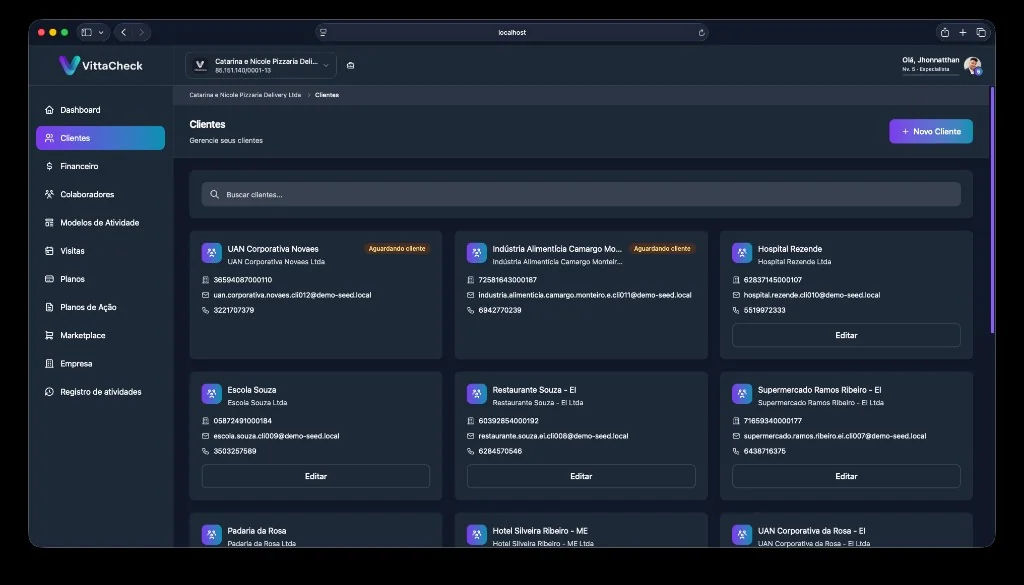Click Indústria Alimentícia Camargo avatar icon
Screen dimensions: 1024x585
pyautogui.click(x=477, y=253)
